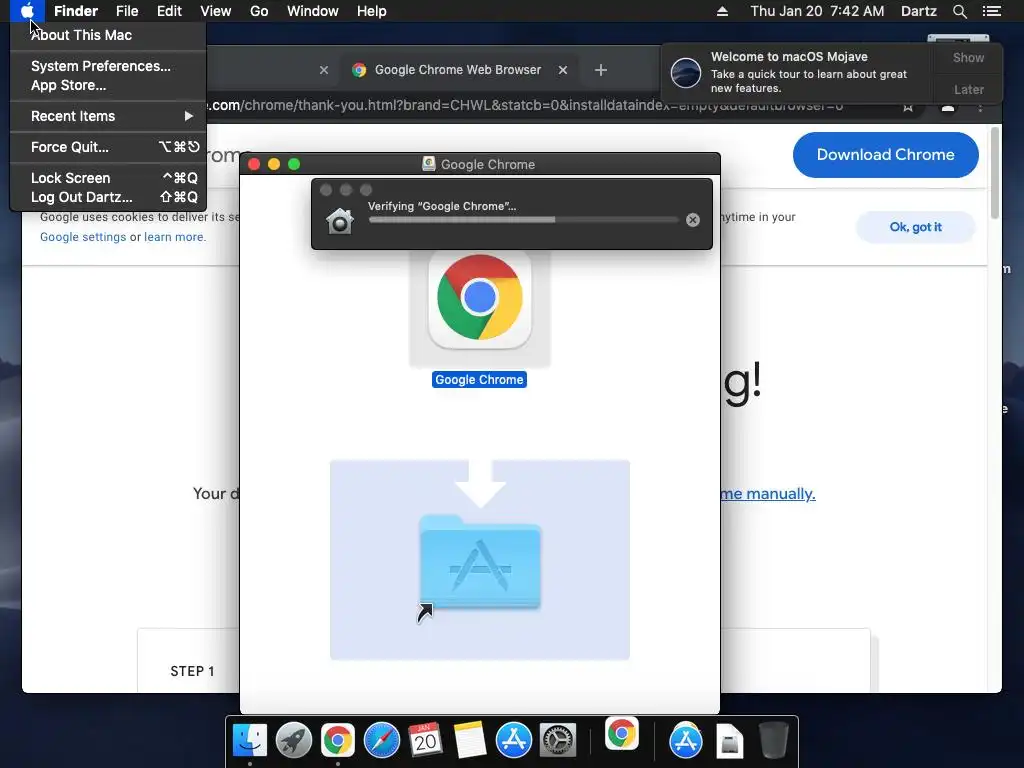Click the STEP 1 text on page
Screen dimensions: 1024x768
tap(192, 671)
